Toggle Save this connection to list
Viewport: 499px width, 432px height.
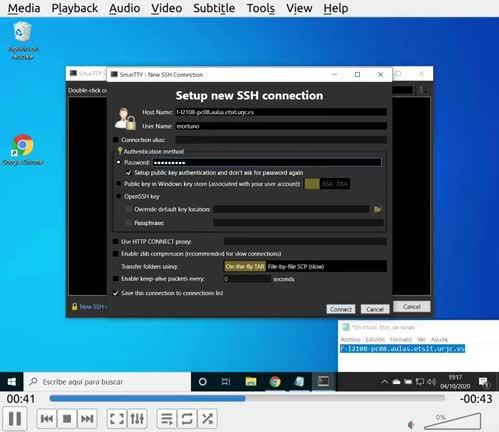(116, 293)
